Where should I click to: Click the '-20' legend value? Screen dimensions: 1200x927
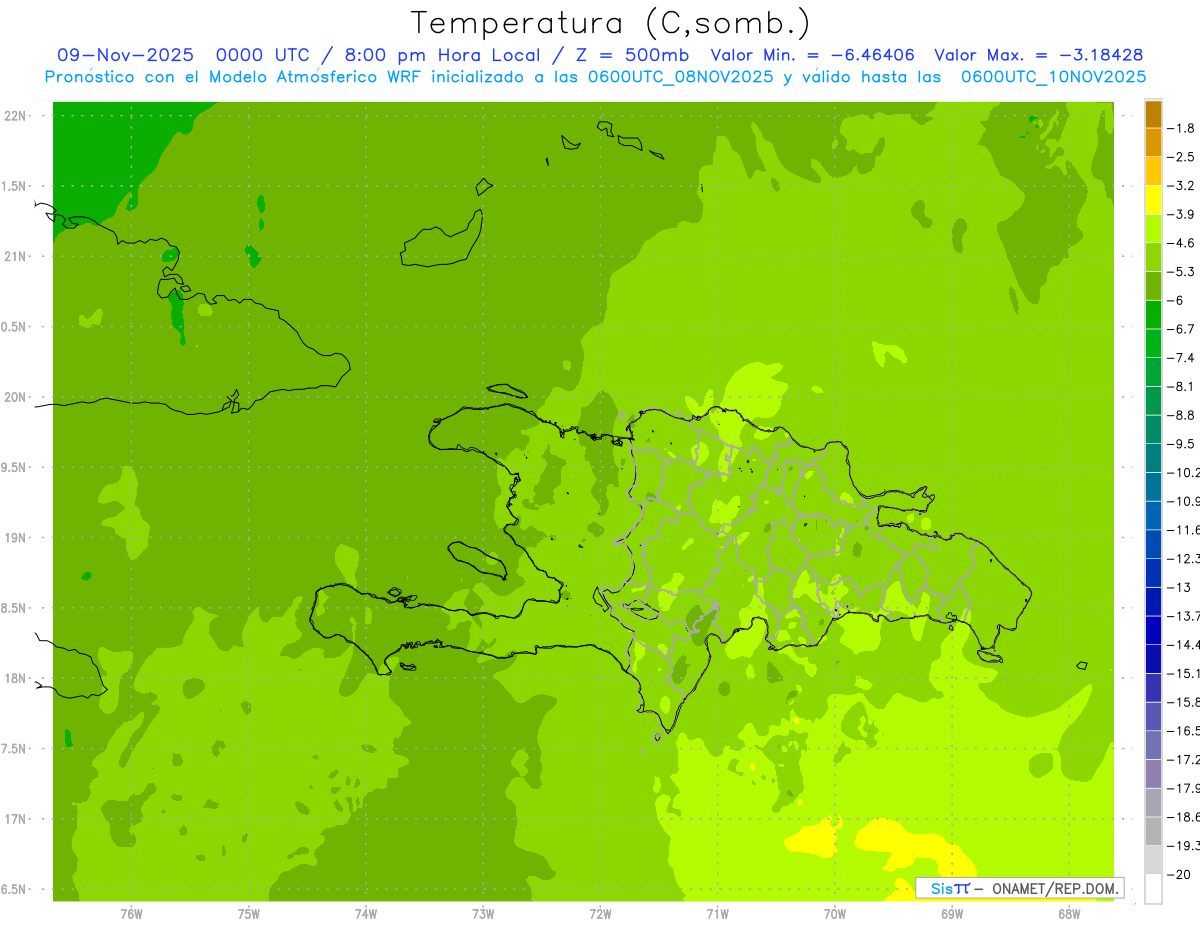(x=1181, y=874)
